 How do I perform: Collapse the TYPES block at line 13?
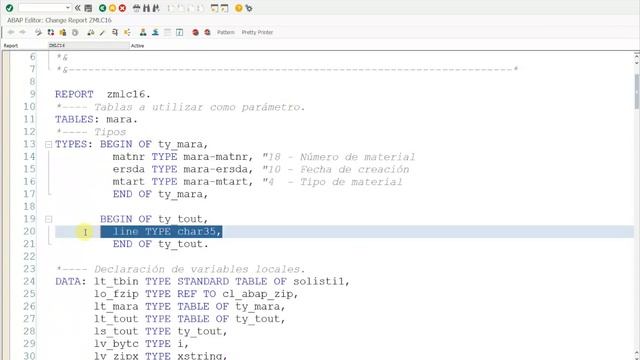pos(49,144)
